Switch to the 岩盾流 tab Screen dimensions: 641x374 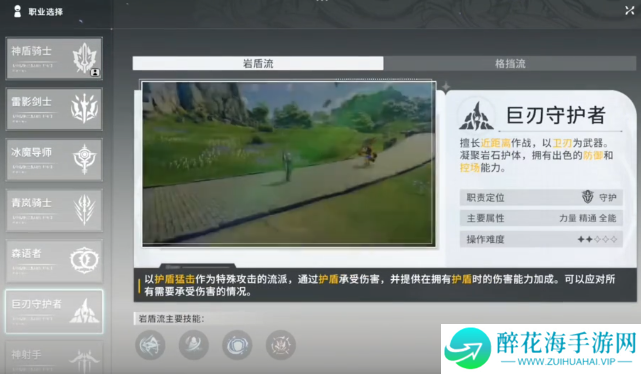pyautogui.click(x=258, y=63)
